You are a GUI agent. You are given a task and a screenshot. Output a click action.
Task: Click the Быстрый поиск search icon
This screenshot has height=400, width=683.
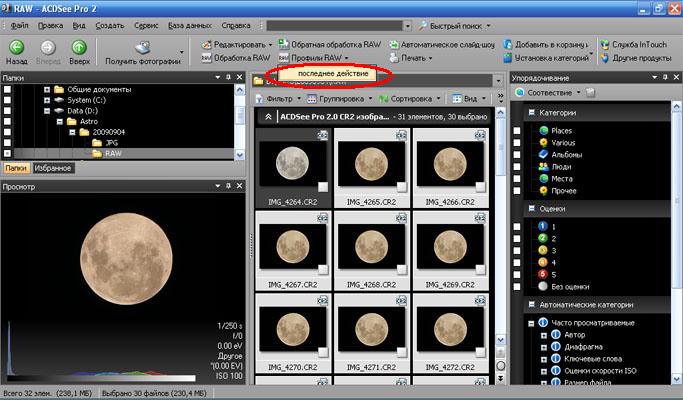pyautogui.click(x=423, y=26)
